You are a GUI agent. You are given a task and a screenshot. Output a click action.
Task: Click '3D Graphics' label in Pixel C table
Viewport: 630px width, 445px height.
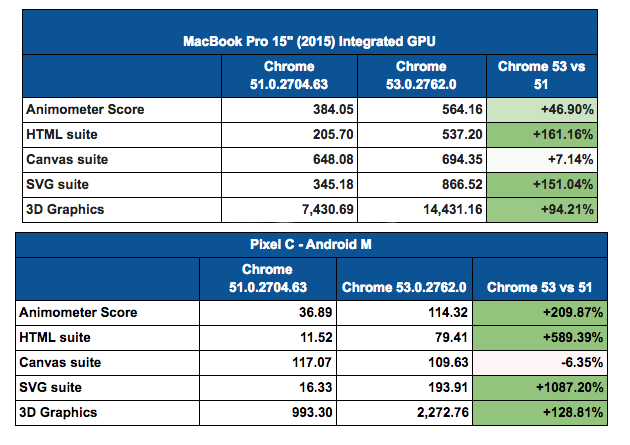(x=58, y=412)
